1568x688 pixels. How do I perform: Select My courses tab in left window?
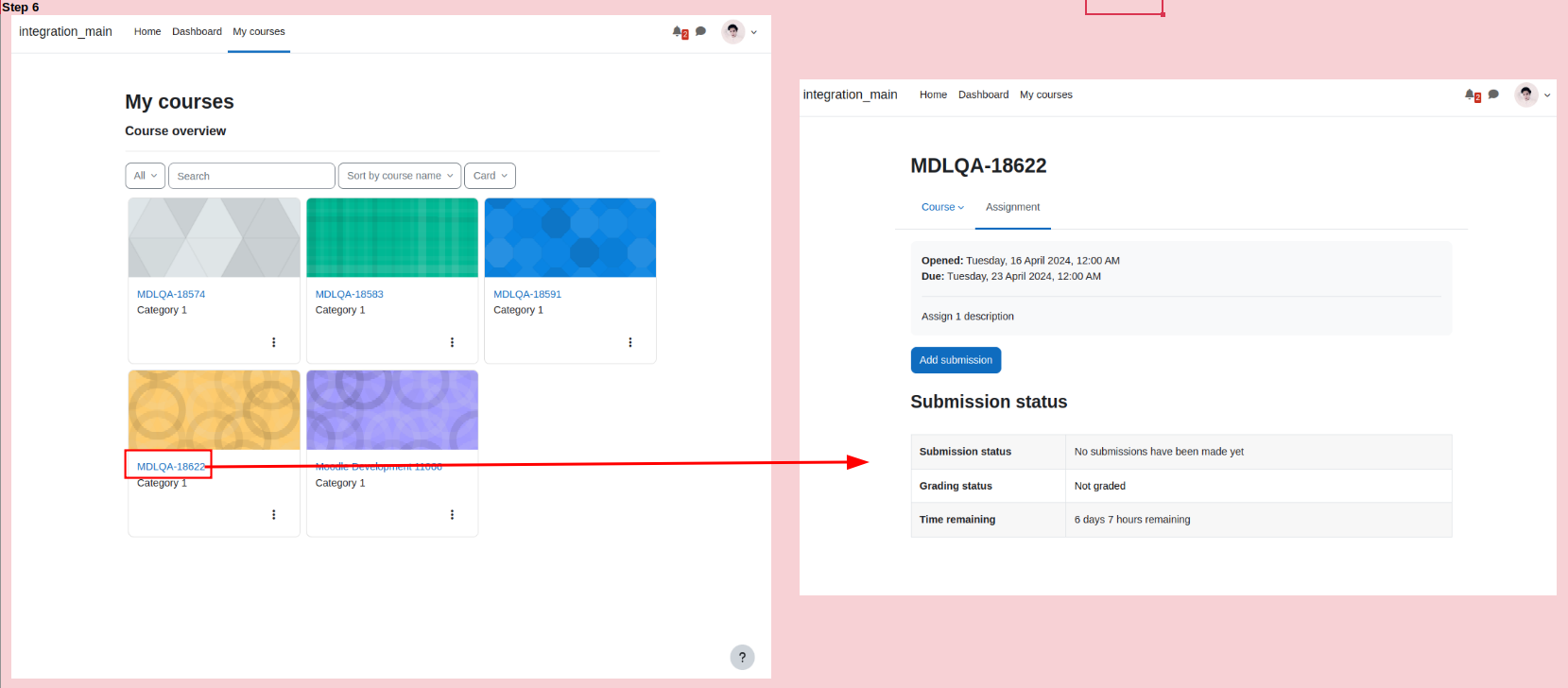tap(259, 31)
